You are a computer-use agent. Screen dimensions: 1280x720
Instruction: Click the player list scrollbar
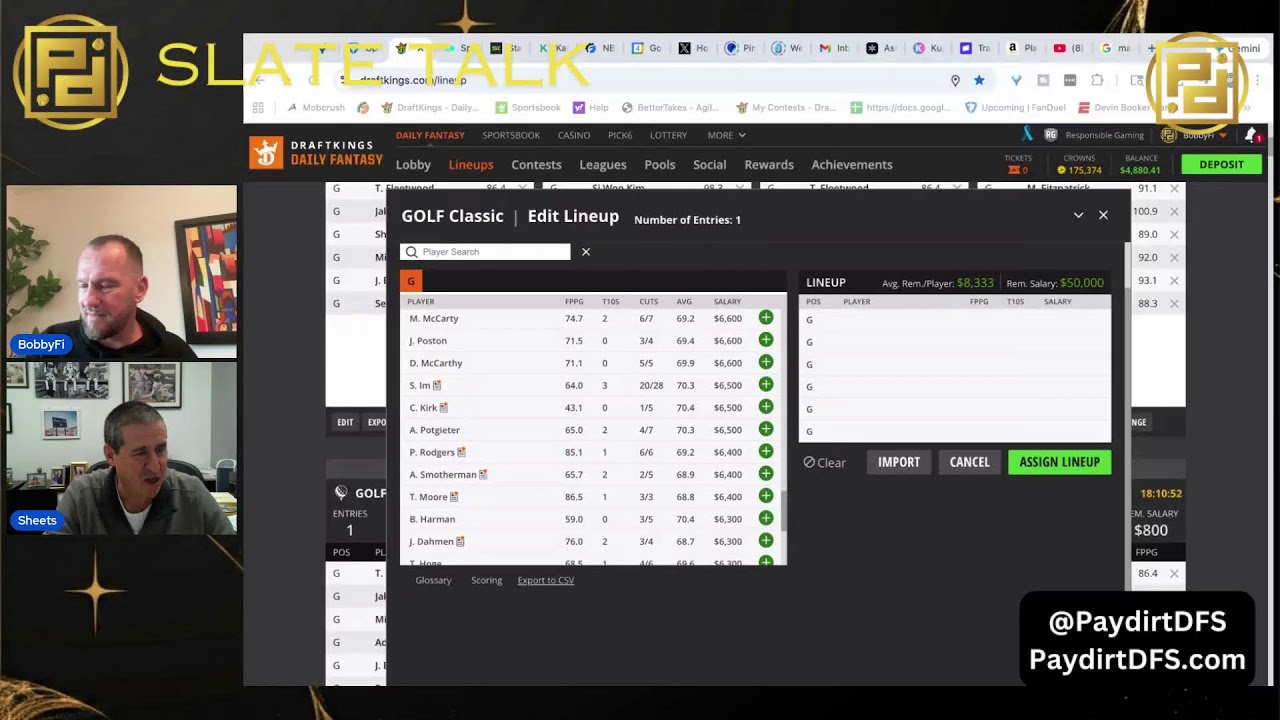pyautogui.click(x=783, y=510)
